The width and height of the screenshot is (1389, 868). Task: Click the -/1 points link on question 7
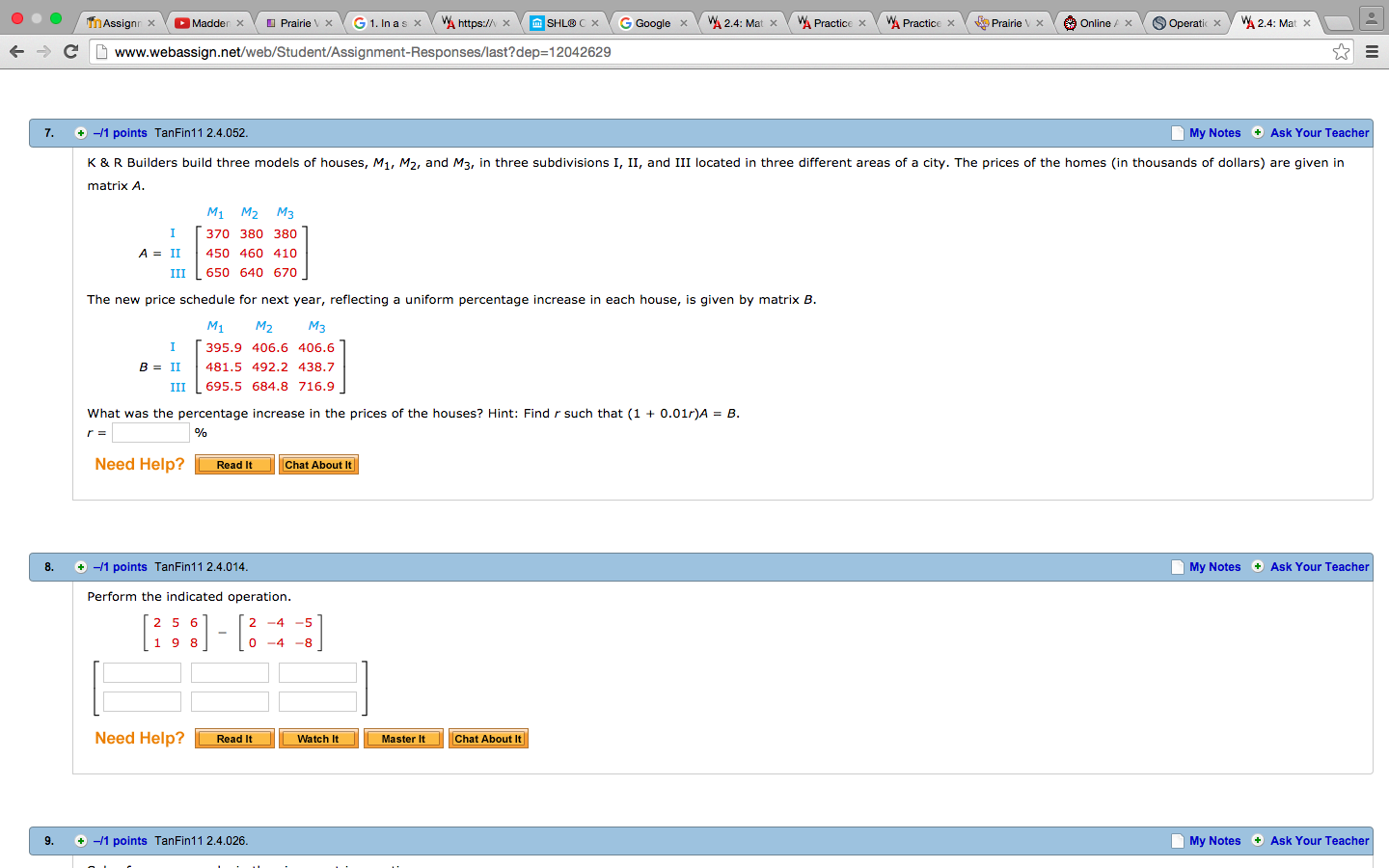coord(121,133)
